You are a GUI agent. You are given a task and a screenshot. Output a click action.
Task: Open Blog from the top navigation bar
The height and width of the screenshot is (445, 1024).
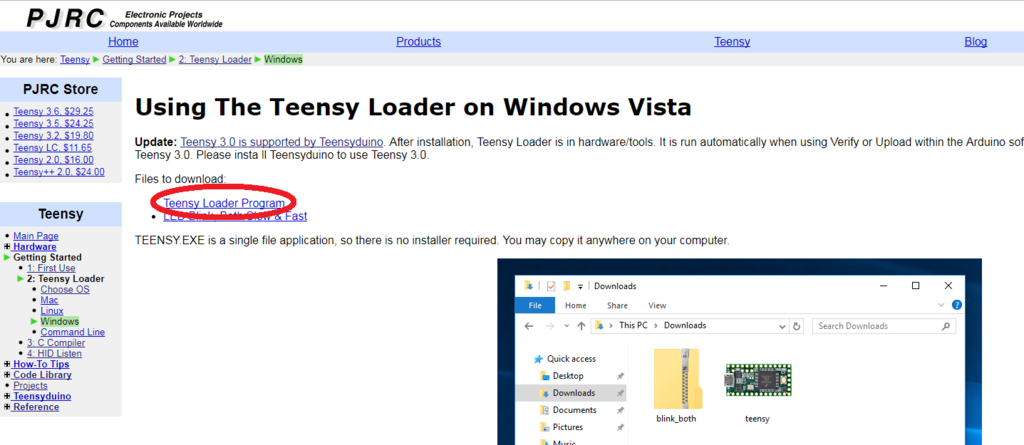coord(976,41)
